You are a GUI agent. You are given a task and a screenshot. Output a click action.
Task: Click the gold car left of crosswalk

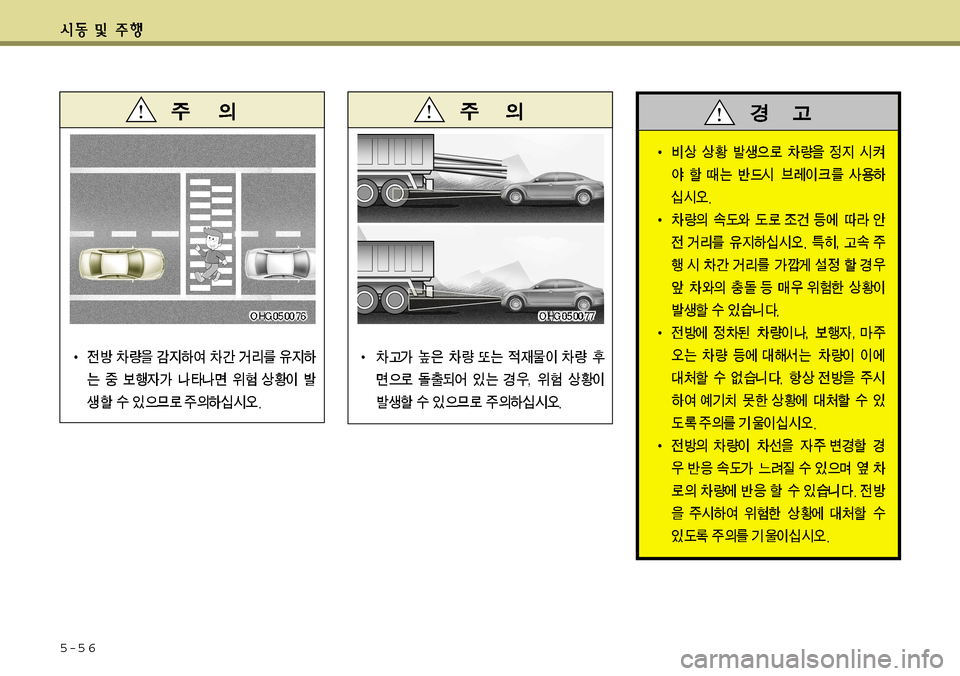(x=122, y=265)
